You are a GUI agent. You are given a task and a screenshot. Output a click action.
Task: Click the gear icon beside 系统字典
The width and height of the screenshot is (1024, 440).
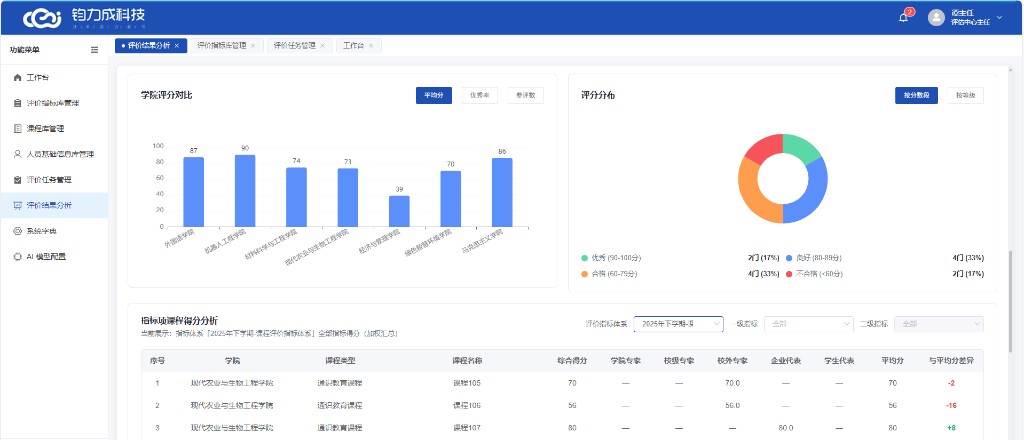point(18,231)
